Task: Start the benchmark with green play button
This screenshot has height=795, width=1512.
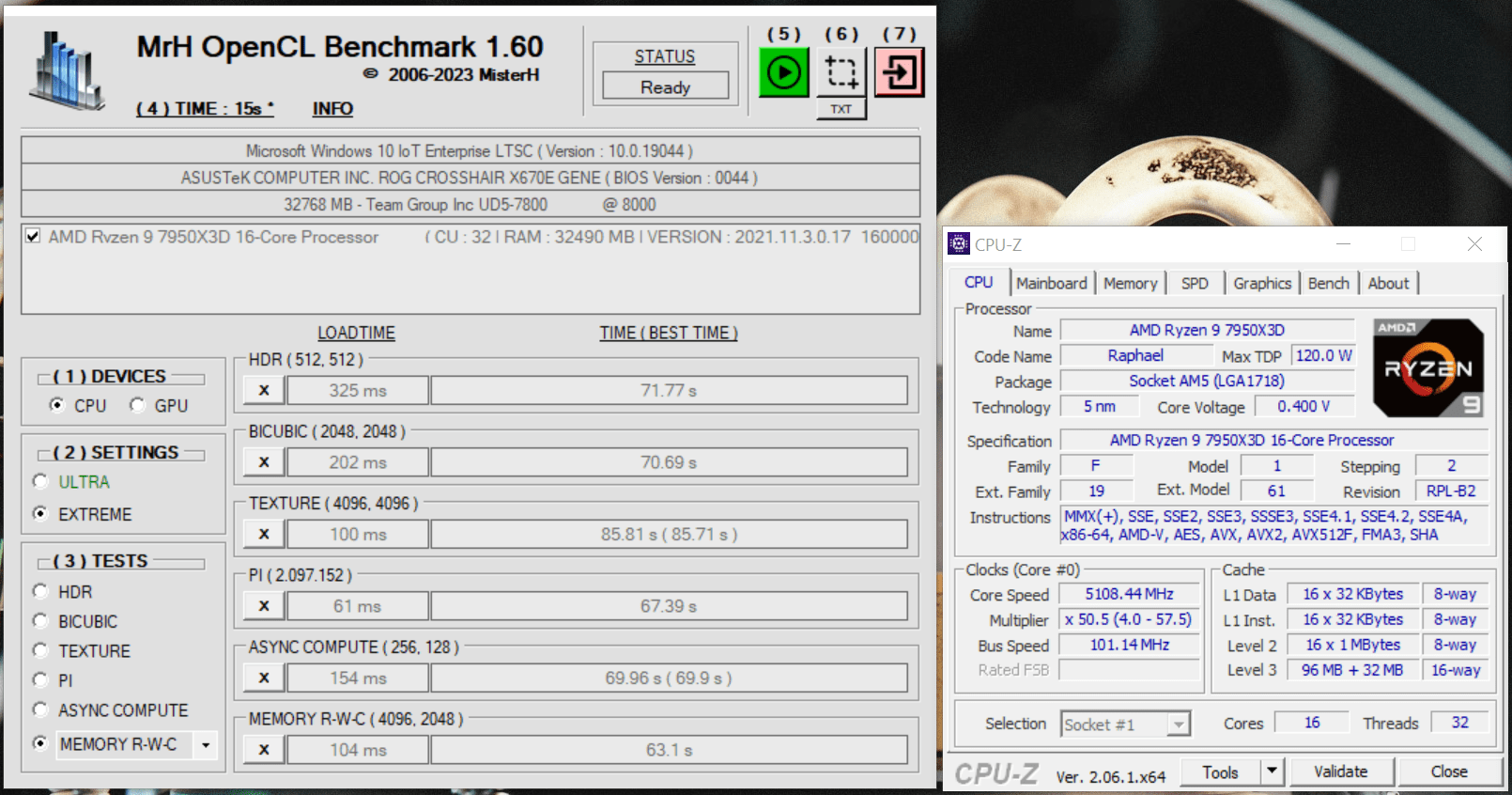Action: click(x=783, y=72)
